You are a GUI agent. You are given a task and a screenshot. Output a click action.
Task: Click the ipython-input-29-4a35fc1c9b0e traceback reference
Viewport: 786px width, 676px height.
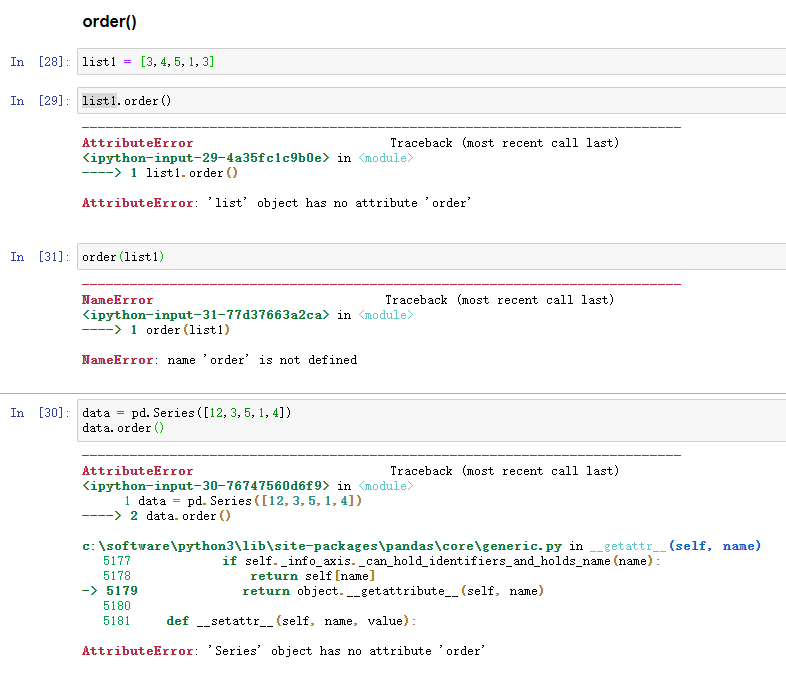coord(205,158)
